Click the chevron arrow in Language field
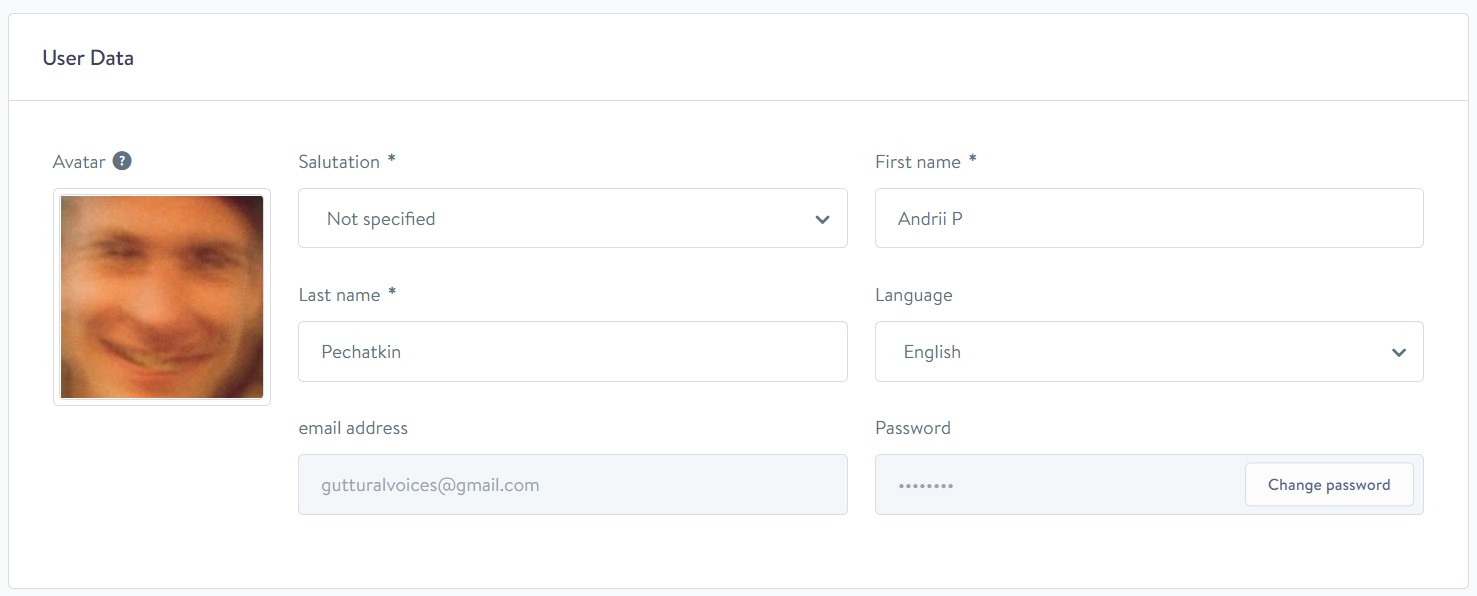 (1398, 352)
